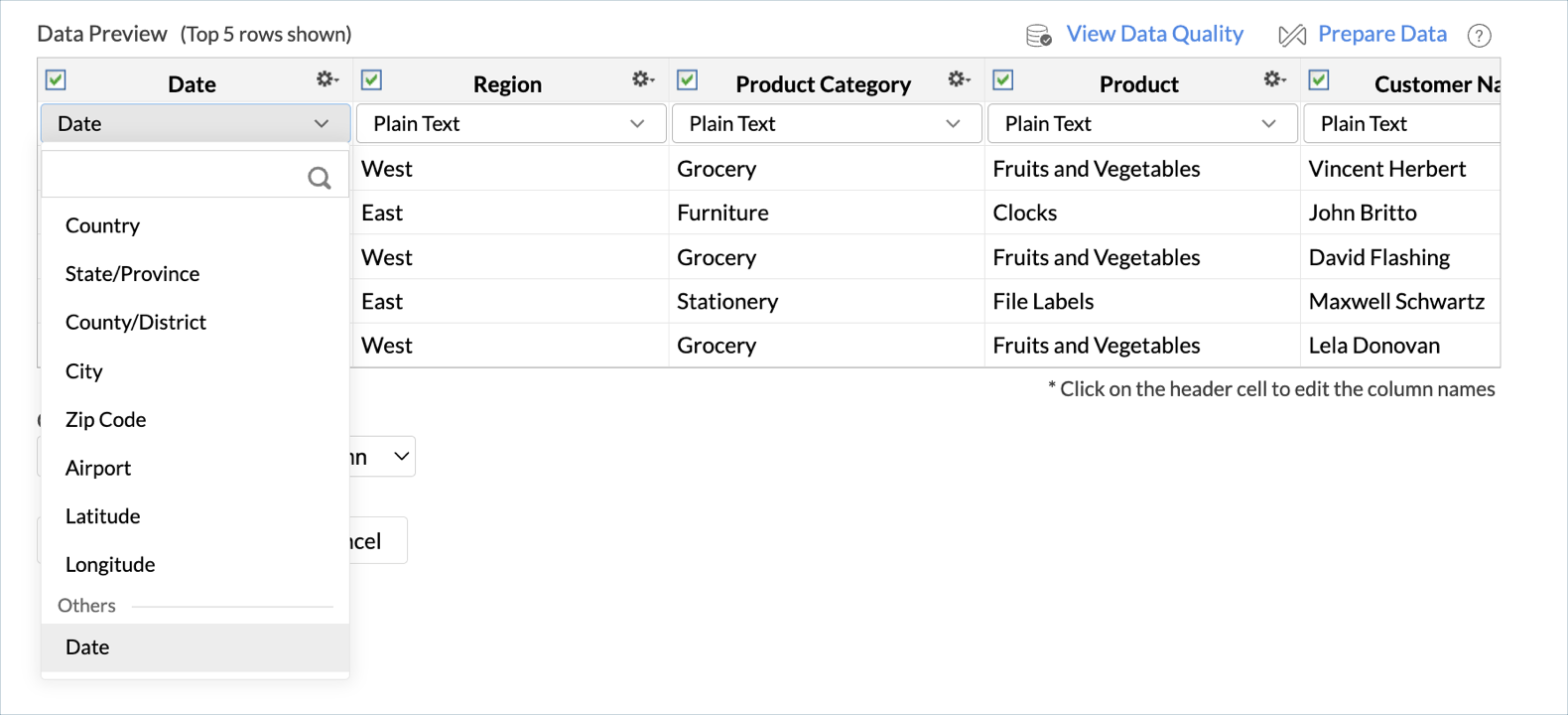Open the Date column settings gear

(327, 79)
